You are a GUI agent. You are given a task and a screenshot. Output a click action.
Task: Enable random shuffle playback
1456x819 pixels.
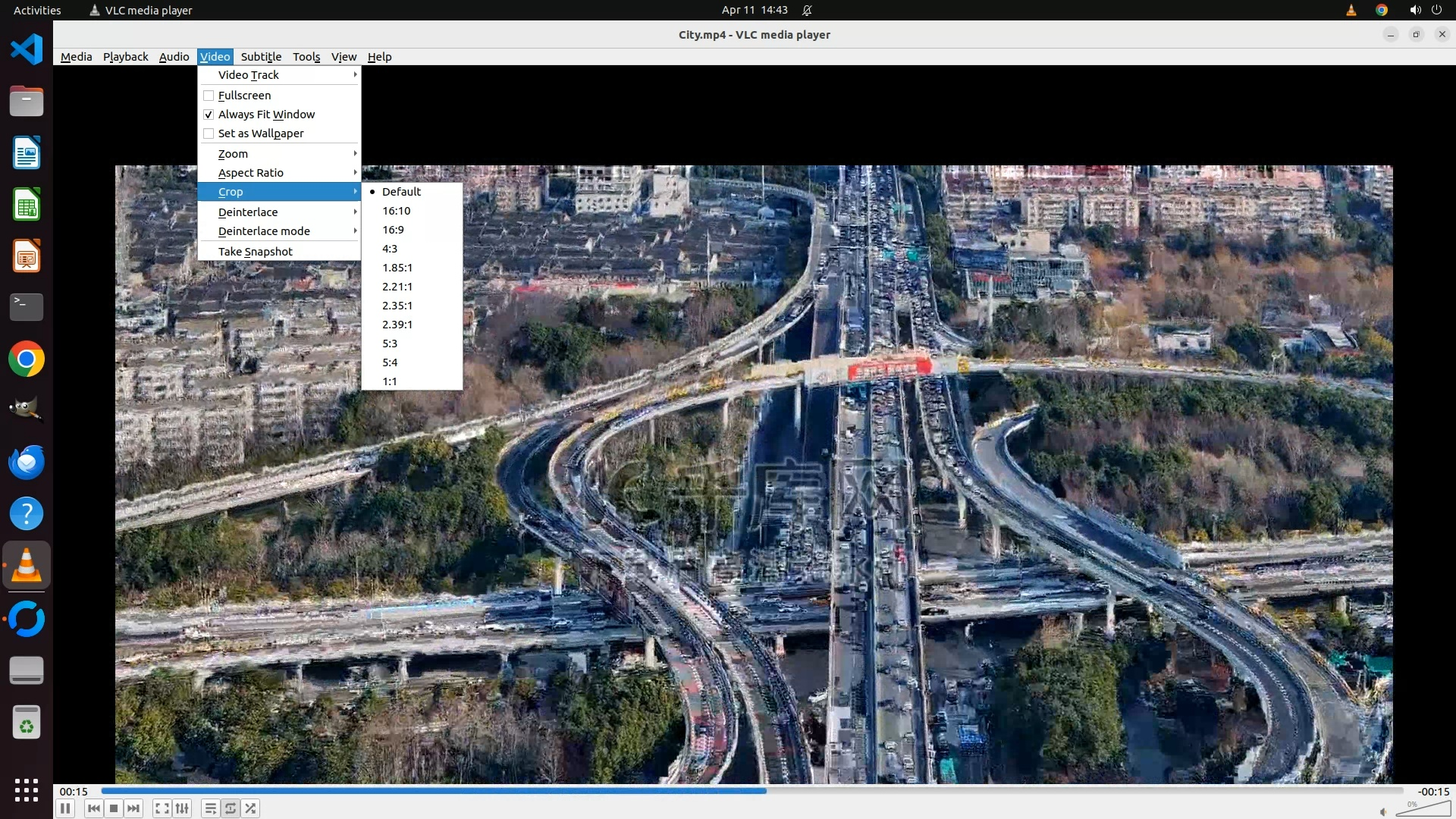coord(250,808)
